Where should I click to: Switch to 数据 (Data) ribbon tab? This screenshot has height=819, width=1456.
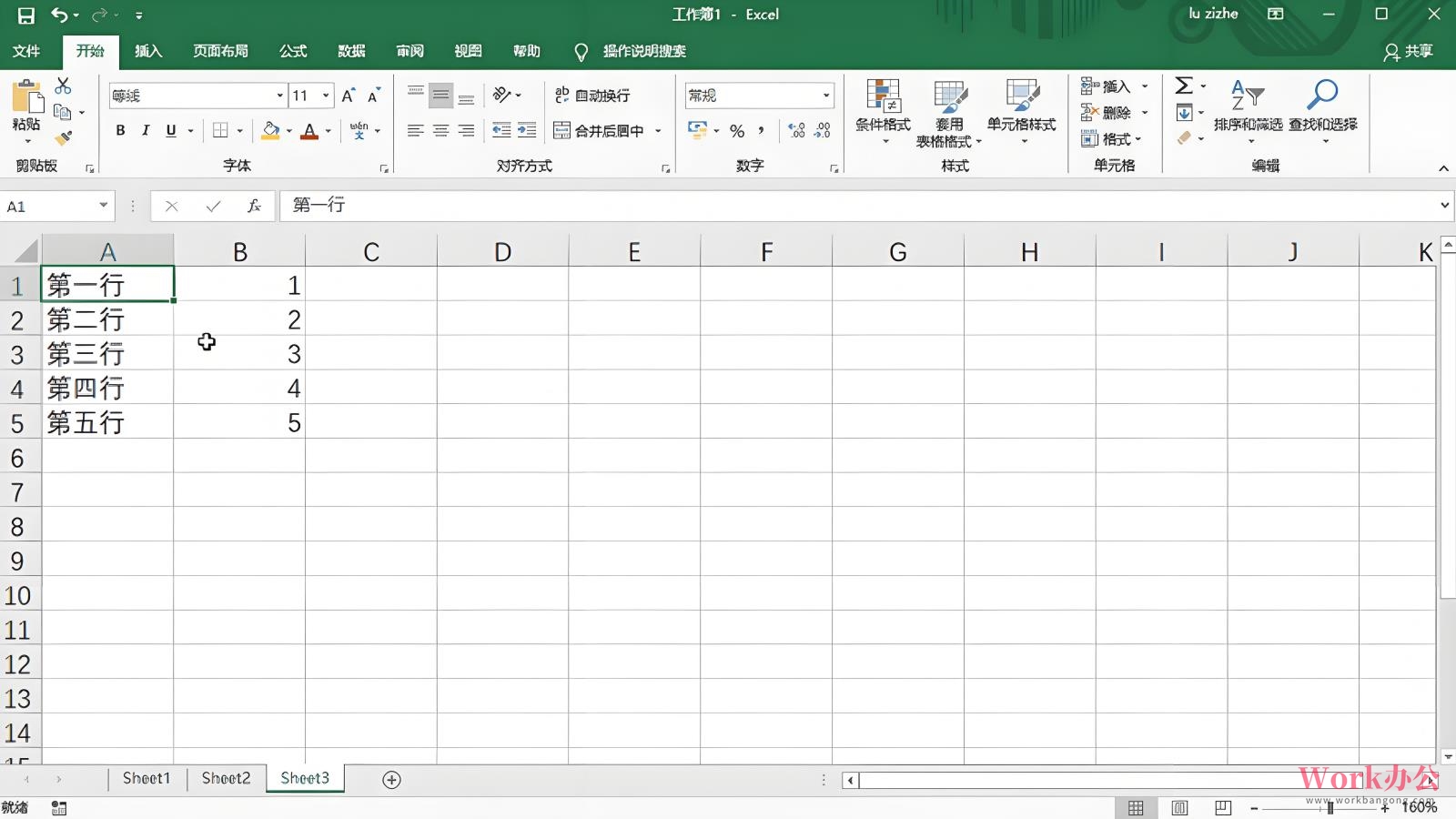click(x=351, y=51)
